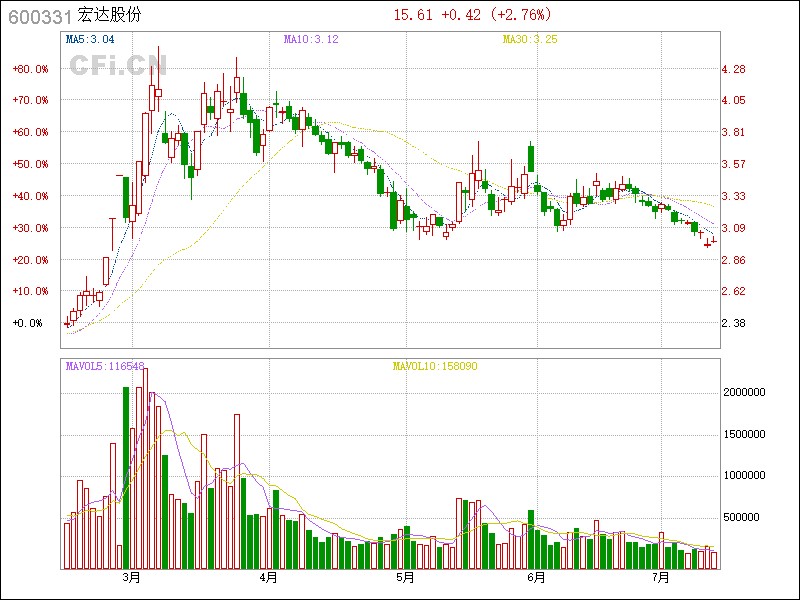Select the MA5:3.04 indicator label
Viewport: 800px width, 600px height.
[x=89, y=40]
